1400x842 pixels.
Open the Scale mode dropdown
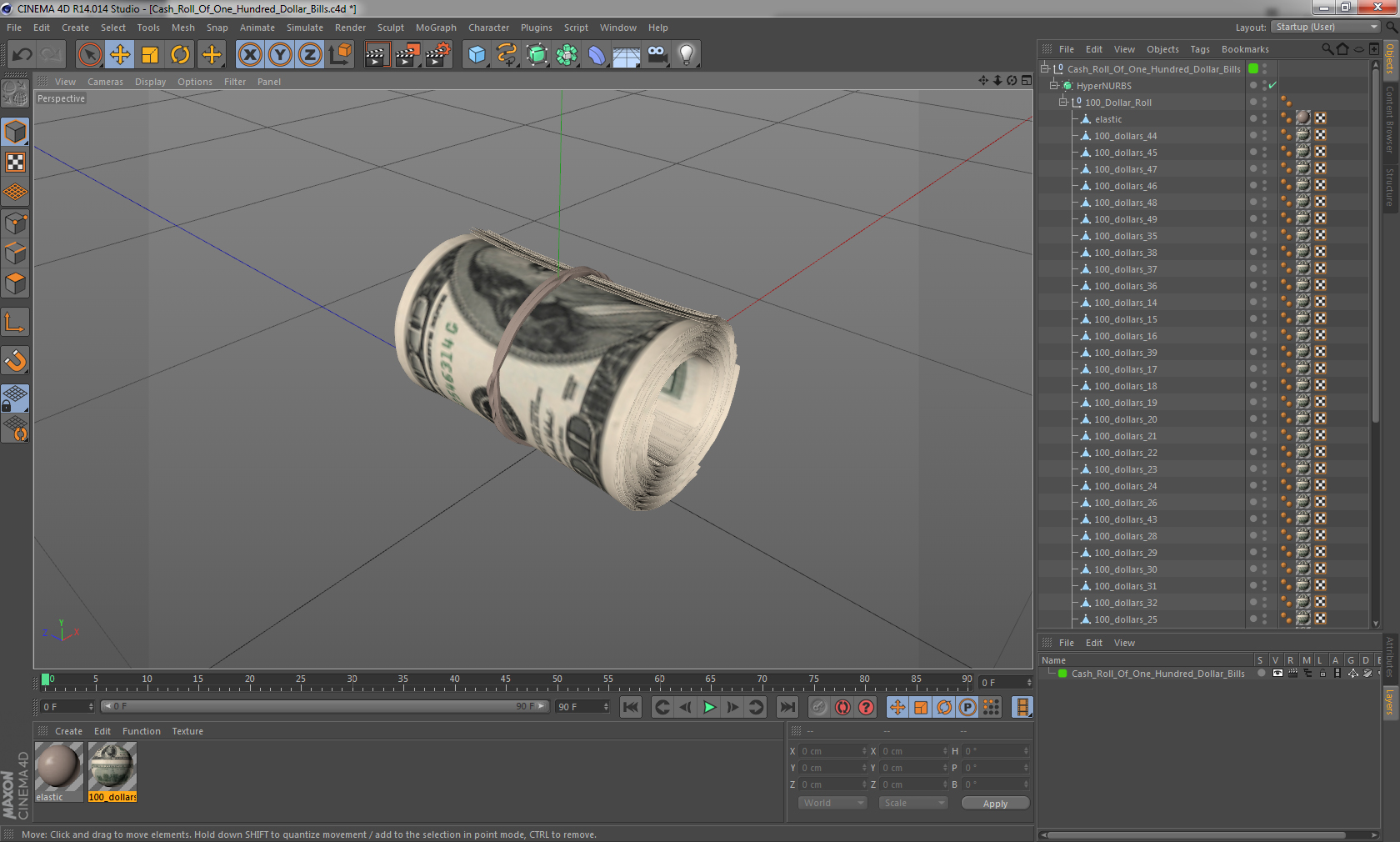click(913, 803)
